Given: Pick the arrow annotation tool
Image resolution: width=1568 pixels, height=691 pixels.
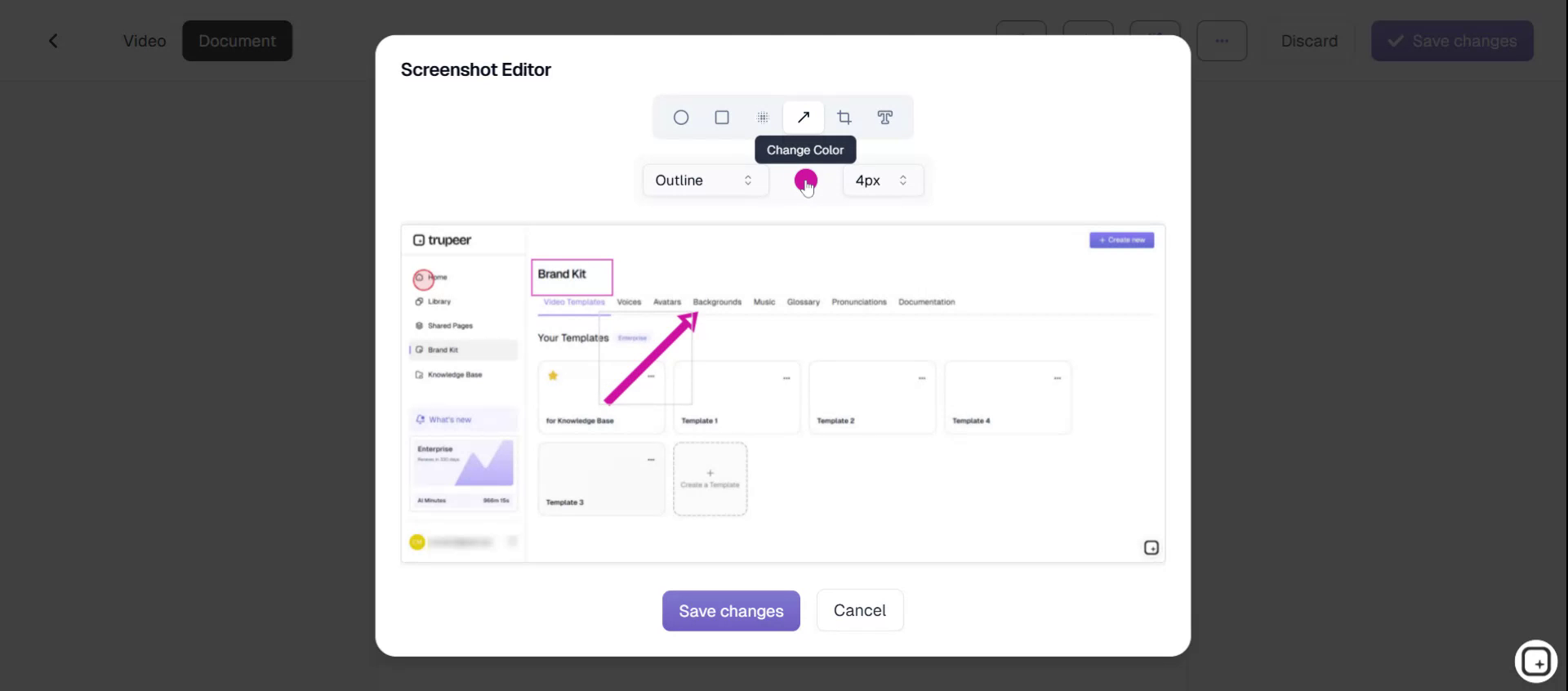Looking at the screenshot, I should [x=804, y=118].
